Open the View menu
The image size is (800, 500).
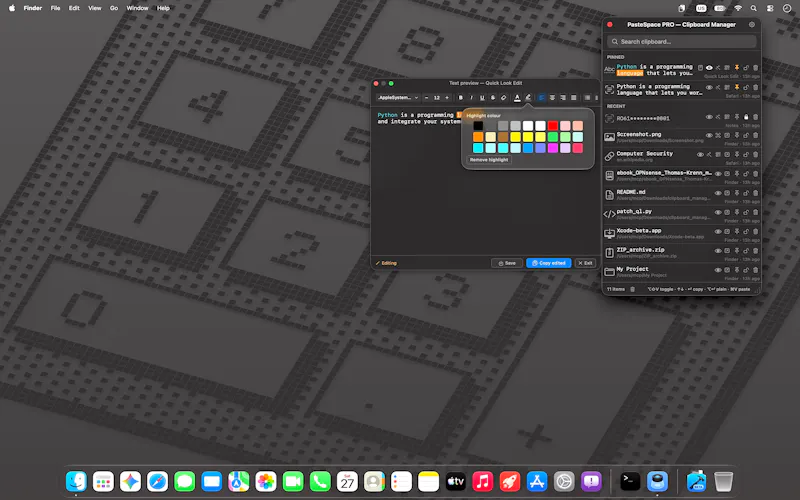click(94, 8)
